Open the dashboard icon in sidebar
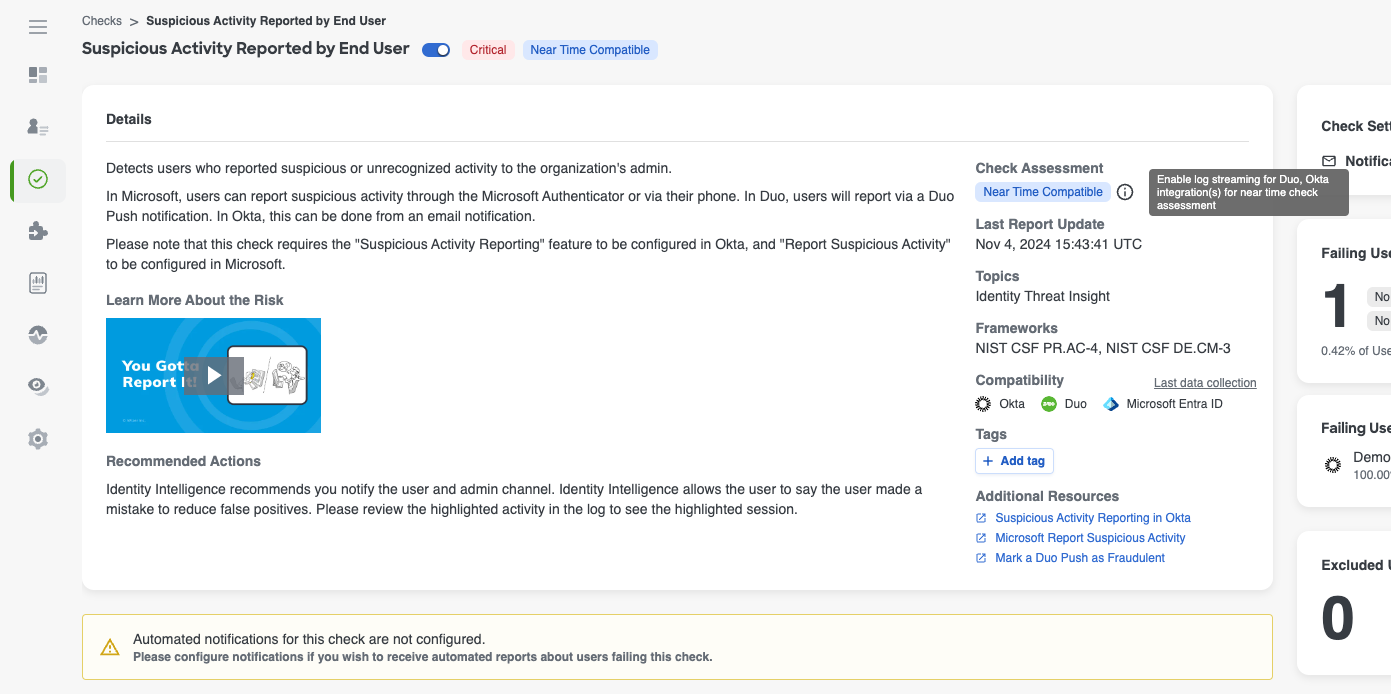 [x=38, y=75]
